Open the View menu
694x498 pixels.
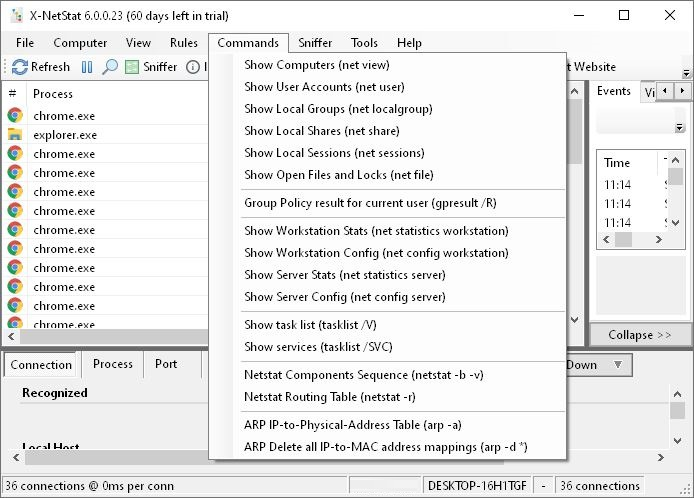[138, 43]
